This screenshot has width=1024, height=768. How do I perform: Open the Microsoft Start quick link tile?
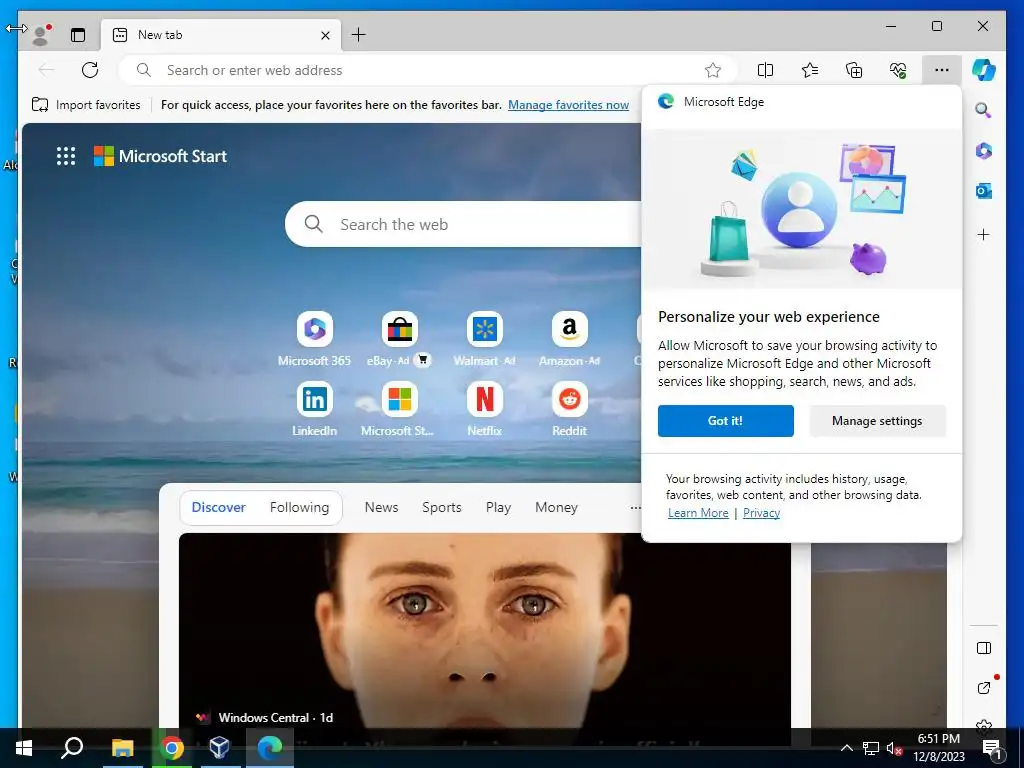point(399,409)
